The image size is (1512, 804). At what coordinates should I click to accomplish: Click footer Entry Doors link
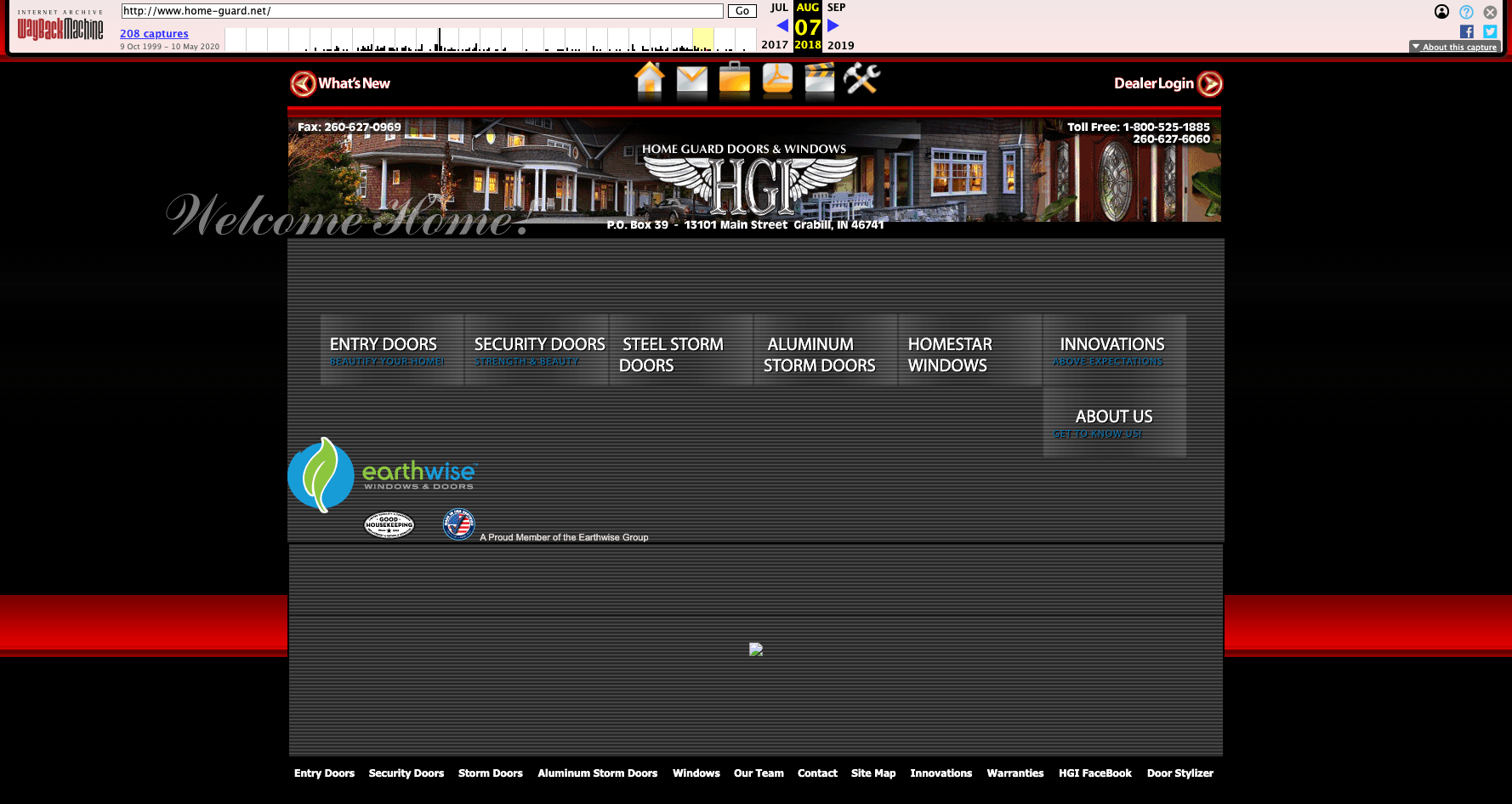pos(324,773)
